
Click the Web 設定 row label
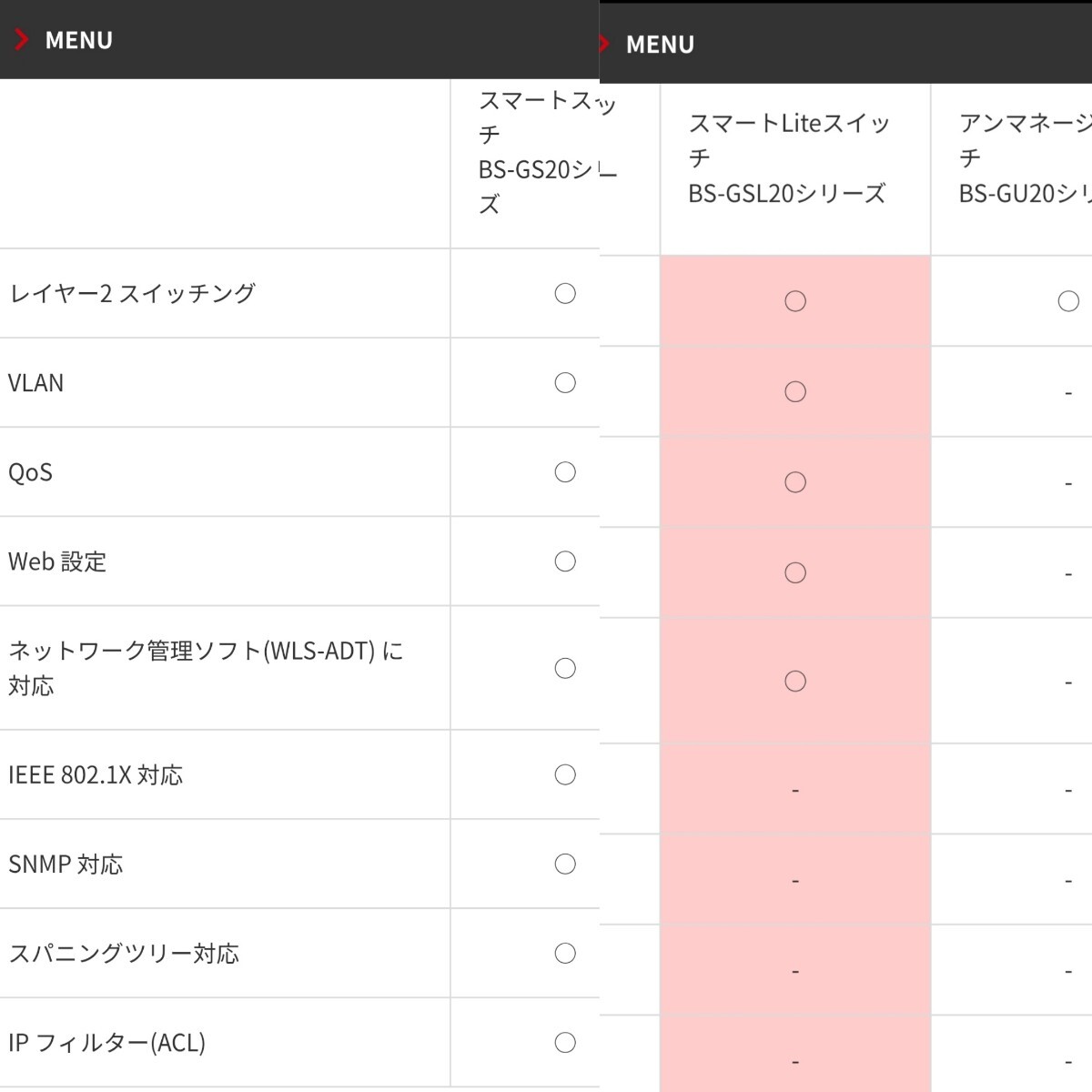[57, 561]
